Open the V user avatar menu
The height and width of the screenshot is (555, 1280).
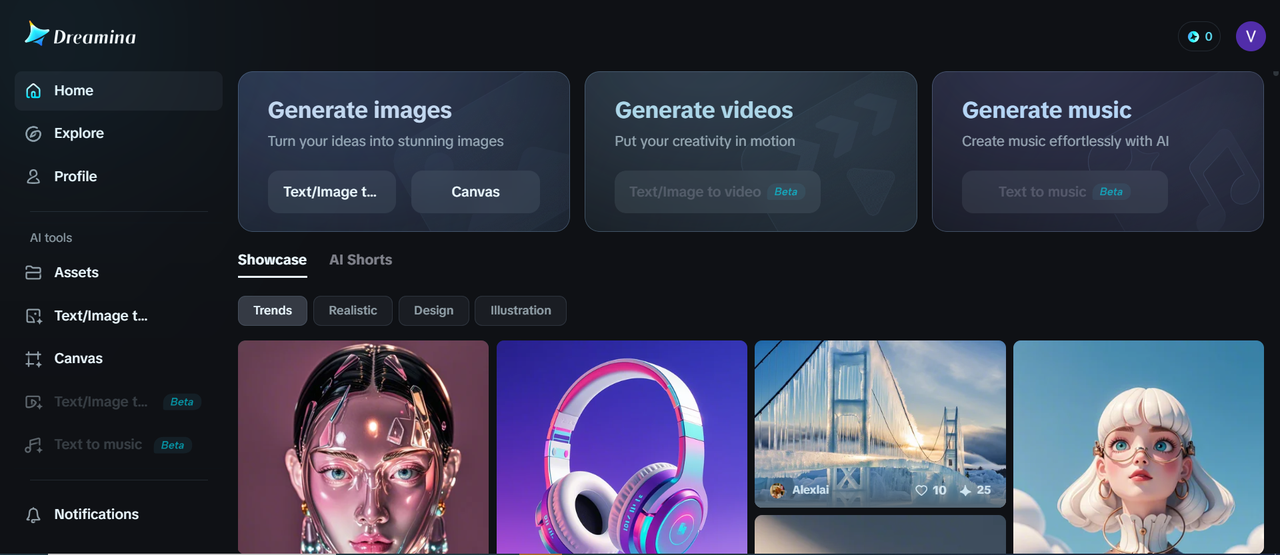(1251, 37)
